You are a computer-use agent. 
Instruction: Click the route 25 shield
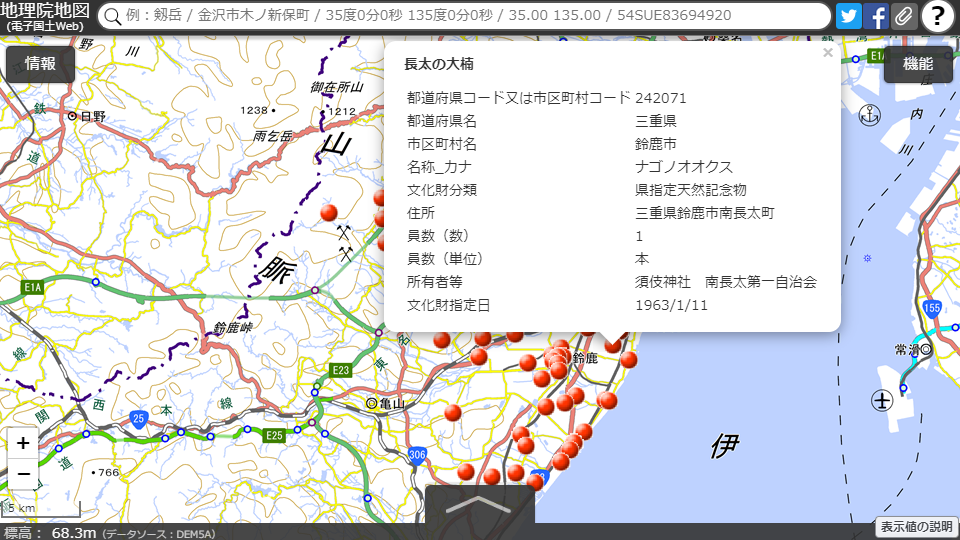(x=138, y=419)
